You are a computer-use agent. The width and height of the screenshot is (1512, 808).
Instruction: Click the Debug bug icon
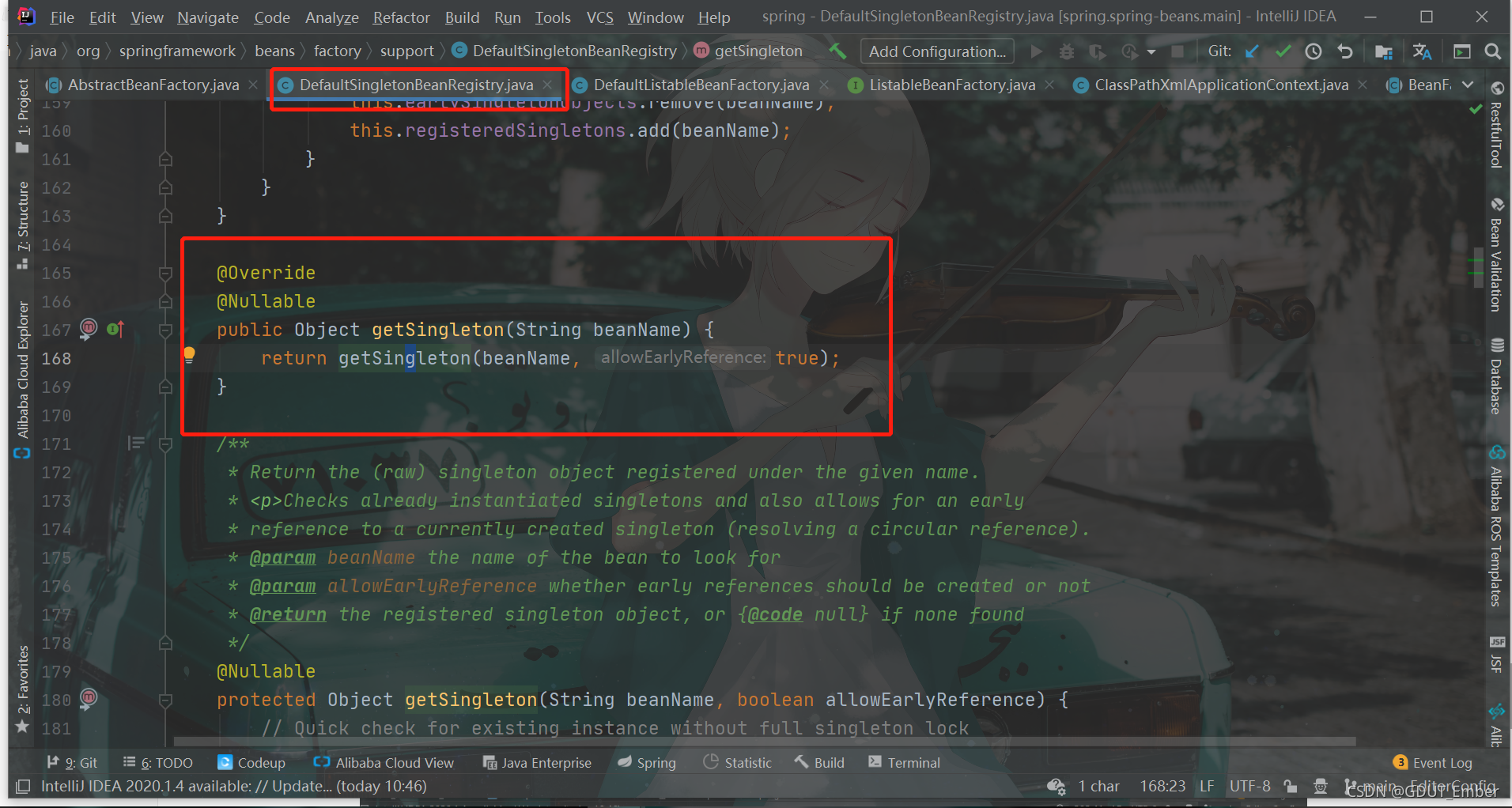pos(1067,51)
